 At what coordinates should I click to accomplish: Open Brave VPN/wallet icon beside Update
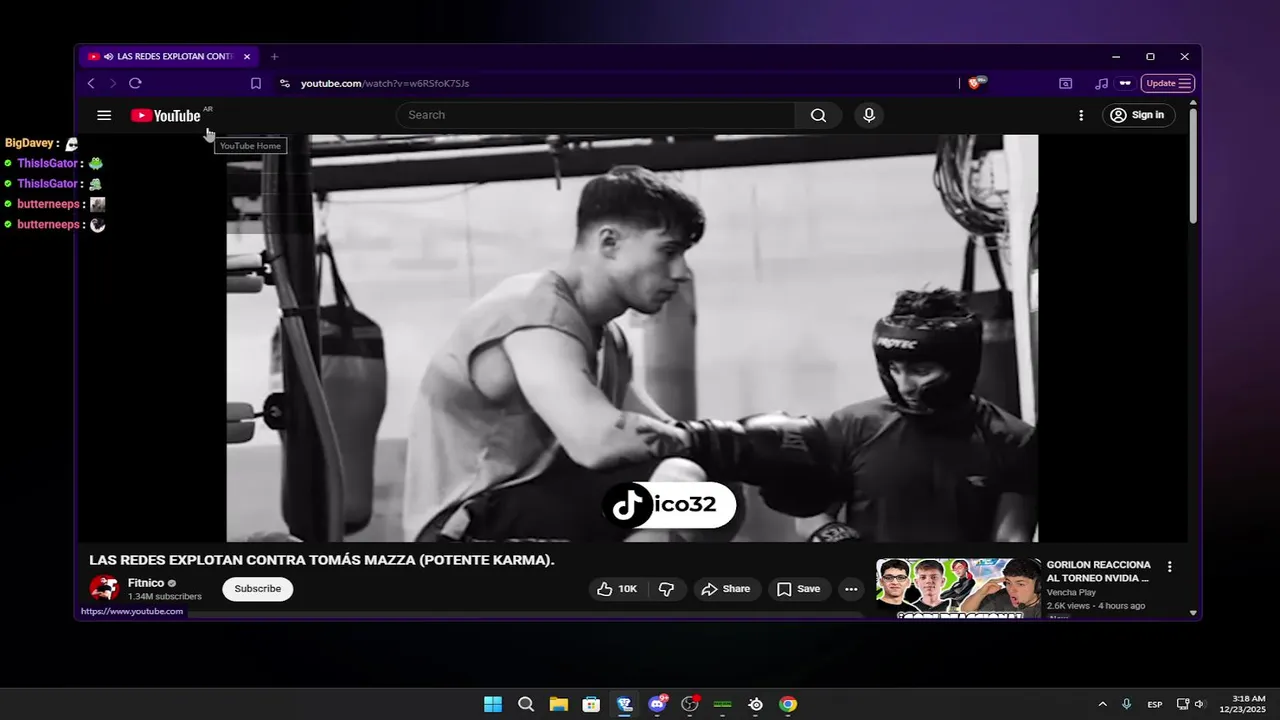tap(1125, 83)
